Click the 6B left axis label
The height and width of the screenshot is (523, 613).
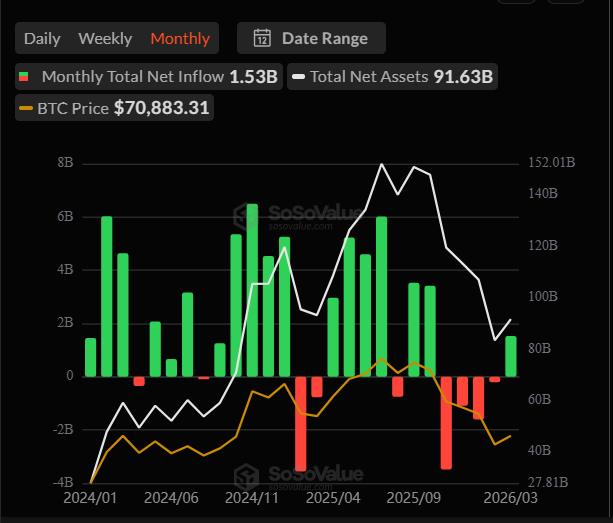65,216
